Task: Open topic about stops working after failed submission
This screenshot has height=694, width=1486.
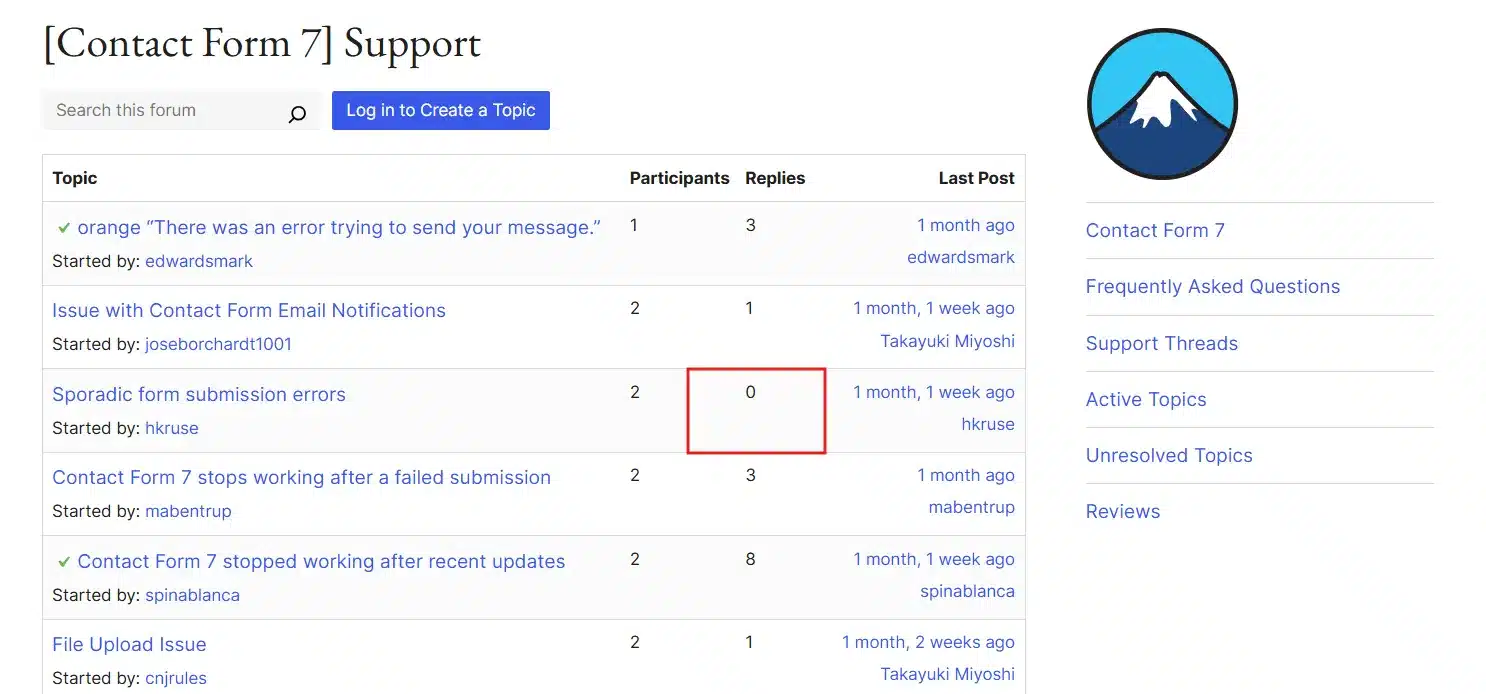Action: coord(301,477)
